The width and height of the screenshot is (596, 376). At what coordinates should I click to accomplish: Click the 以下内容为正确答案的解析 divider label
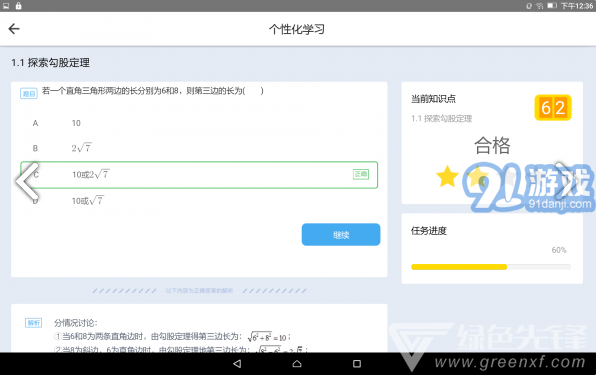(x=199, y=291)
